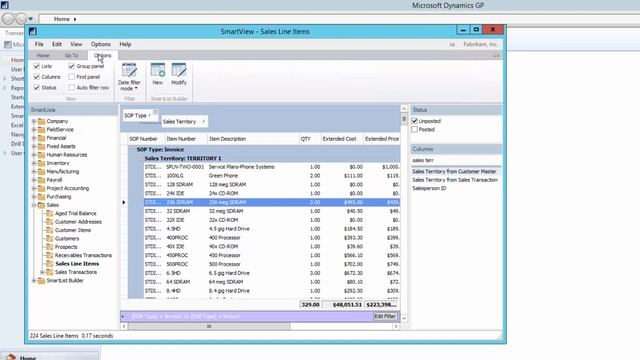The image size is (640, 360).
Task: Collapse the SOP Type: Invoice group
Action: (132, 149)
